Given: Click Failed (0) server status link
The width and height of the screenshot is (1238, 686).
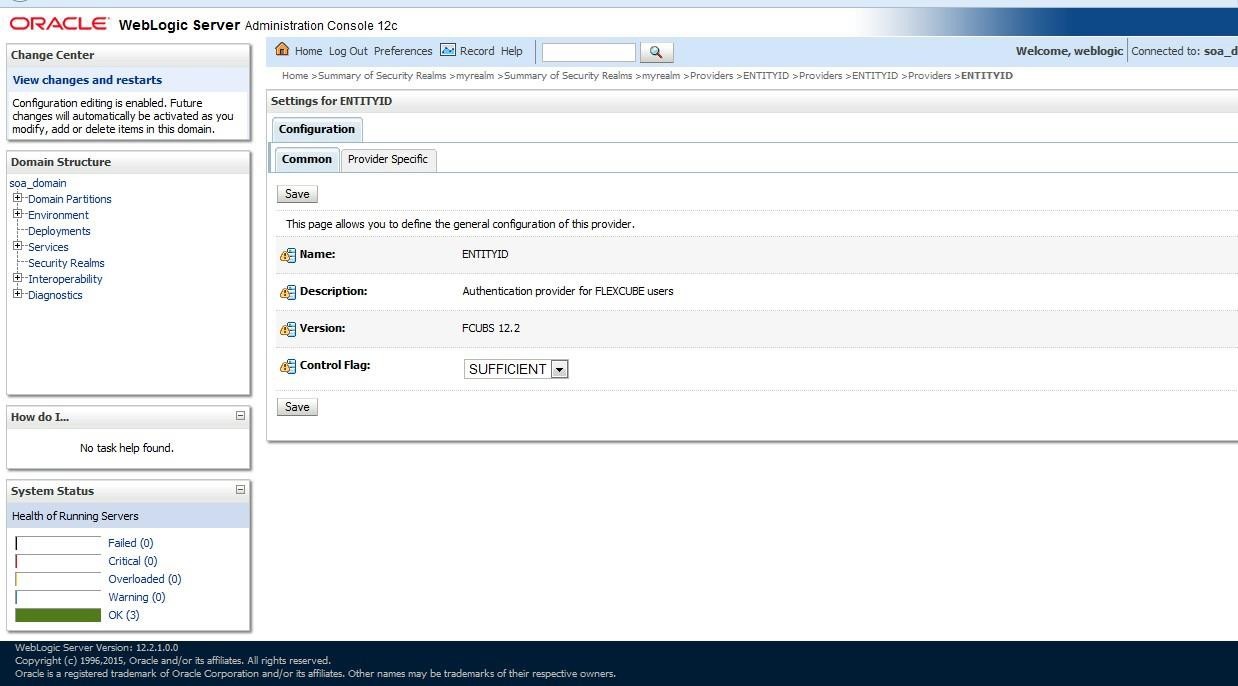Looking at the screenshot, I should tap(130, 543).
